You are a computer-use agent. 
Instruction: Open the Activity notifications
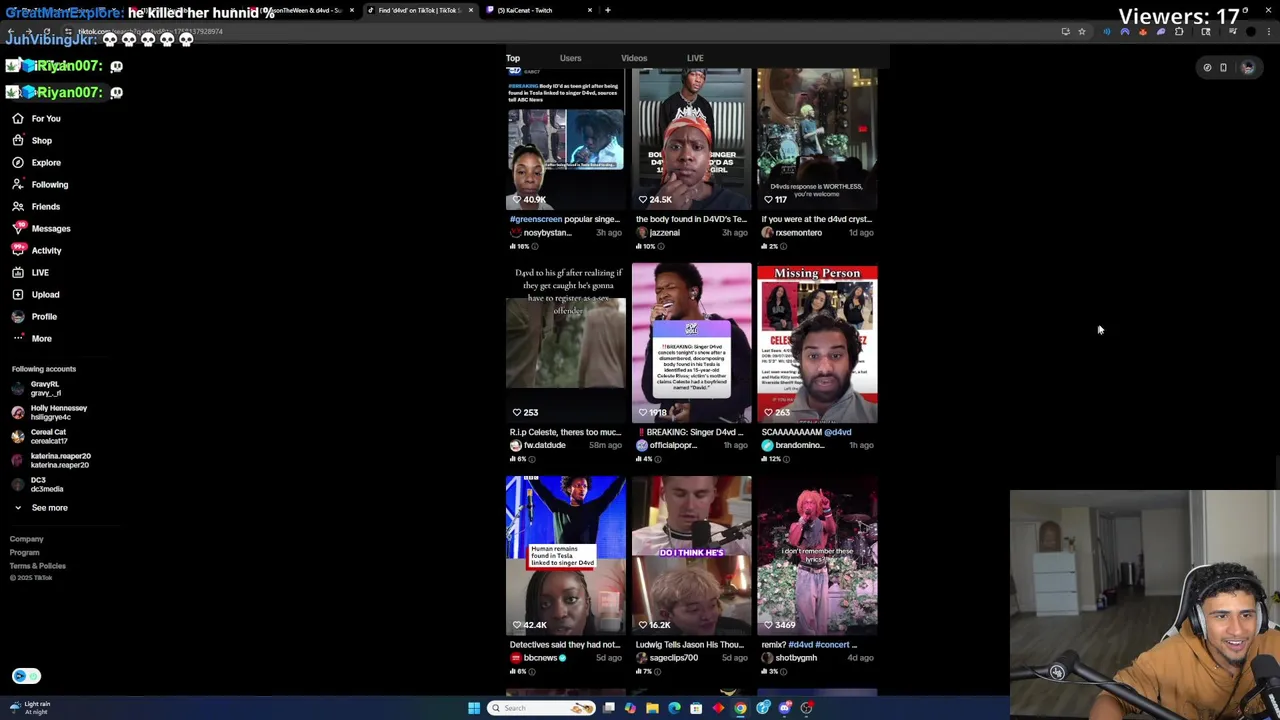(38, 250)
